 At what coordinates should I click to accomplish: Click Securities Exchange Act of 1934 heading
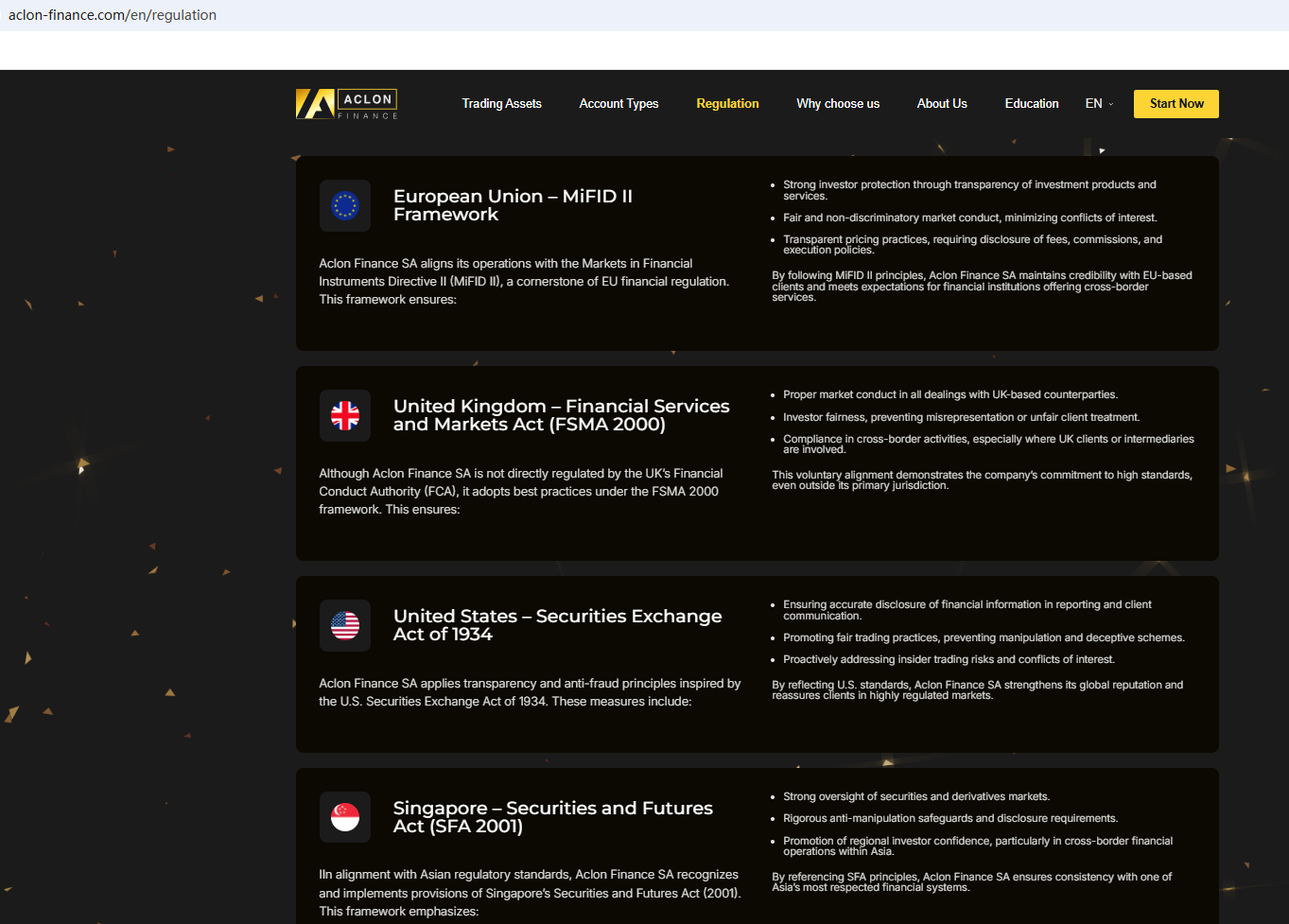(x=557, y=625)
